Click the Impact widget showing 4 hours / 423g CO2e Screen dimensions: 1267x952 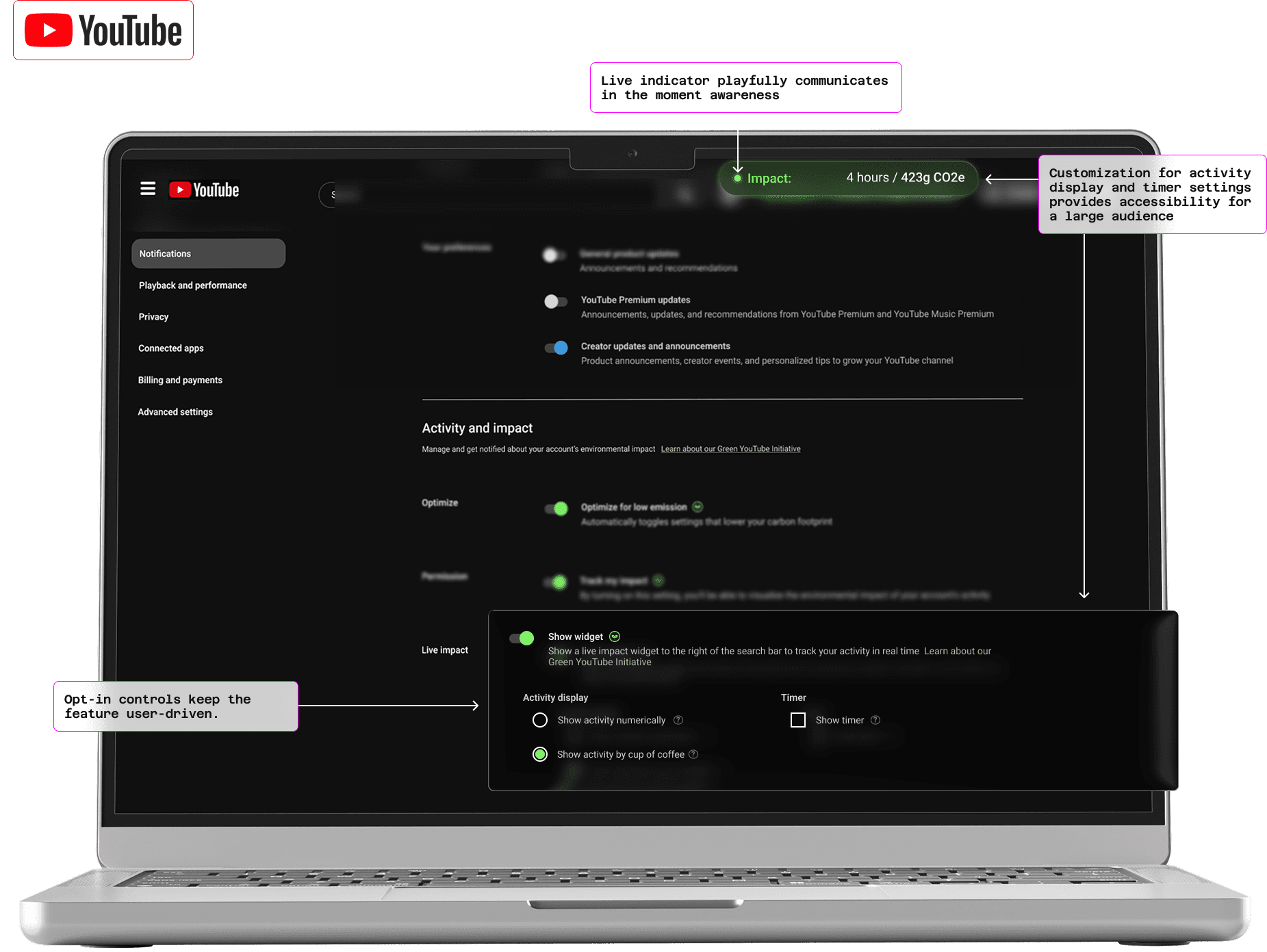[x=849, y=178]
